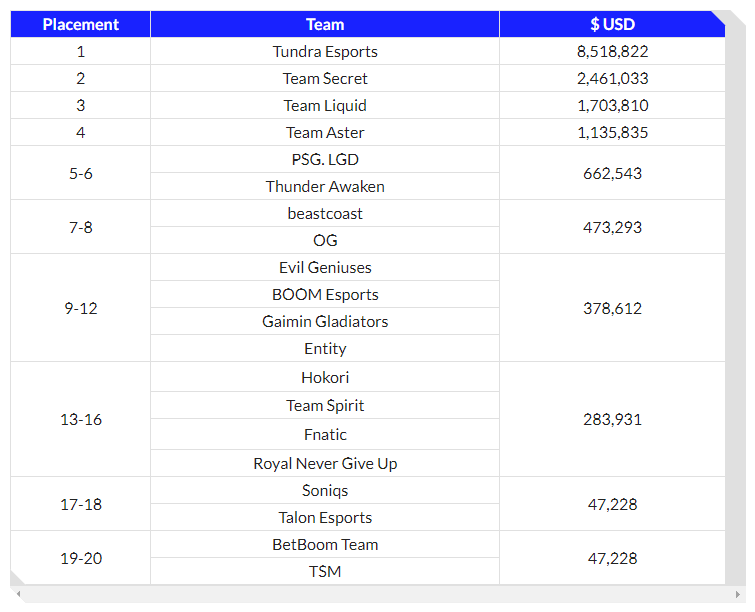Viewport: 755px width, 612px height.
Task: Select the Thunder Awaken cell
Action: pos(325,186)
